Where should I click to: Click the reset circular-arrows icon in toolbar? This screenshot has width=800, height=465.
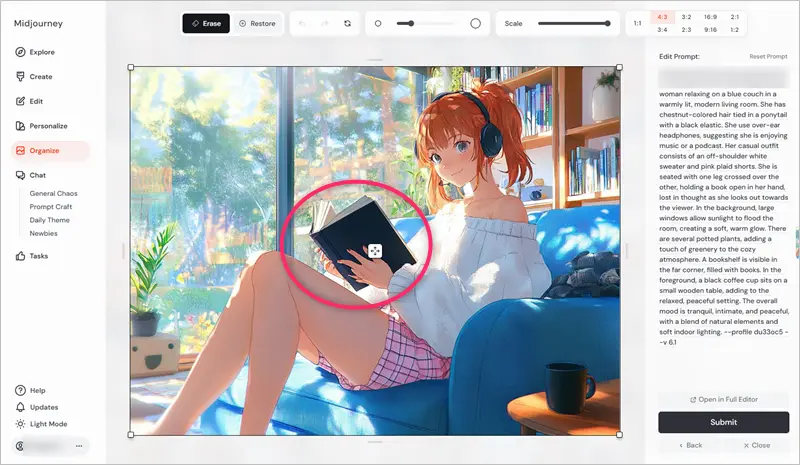347,23
